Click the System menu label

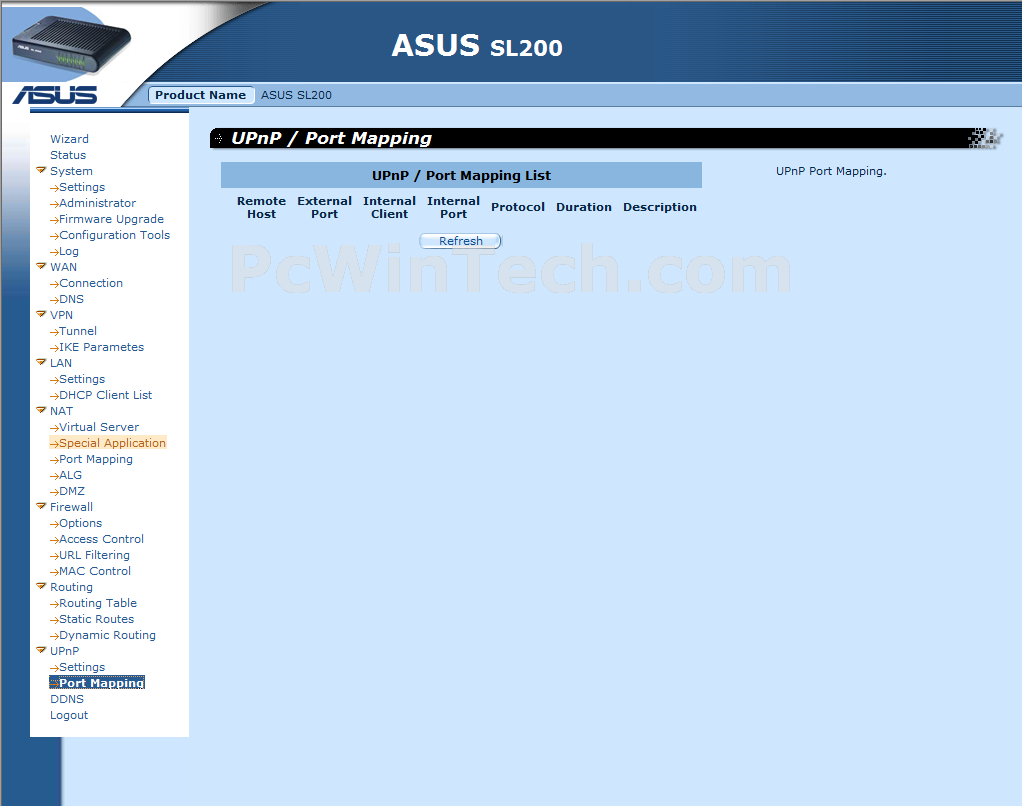click(72, 171)
